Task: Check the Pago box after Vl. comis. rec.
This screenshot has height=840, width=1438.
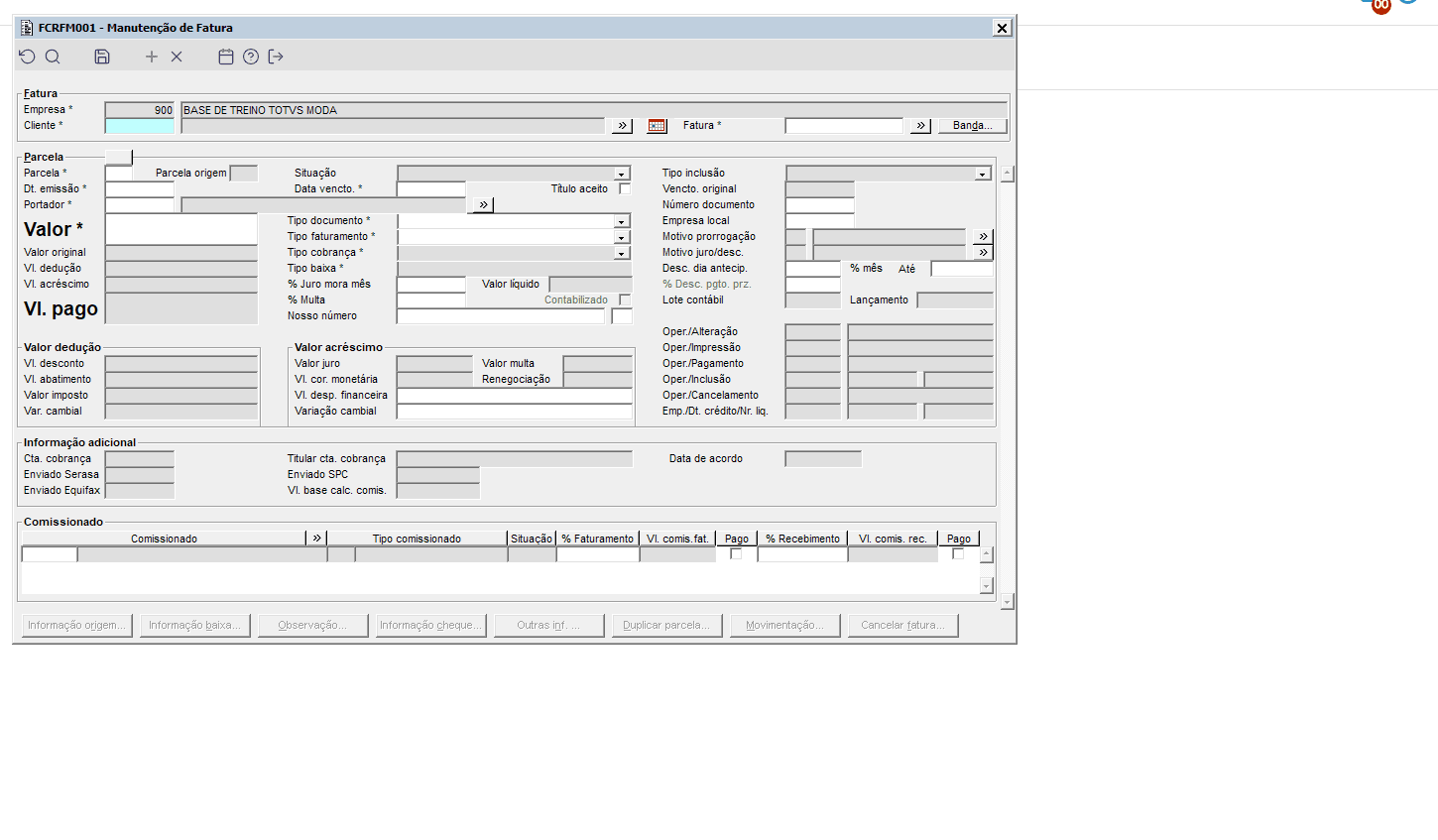Action: 958,553
